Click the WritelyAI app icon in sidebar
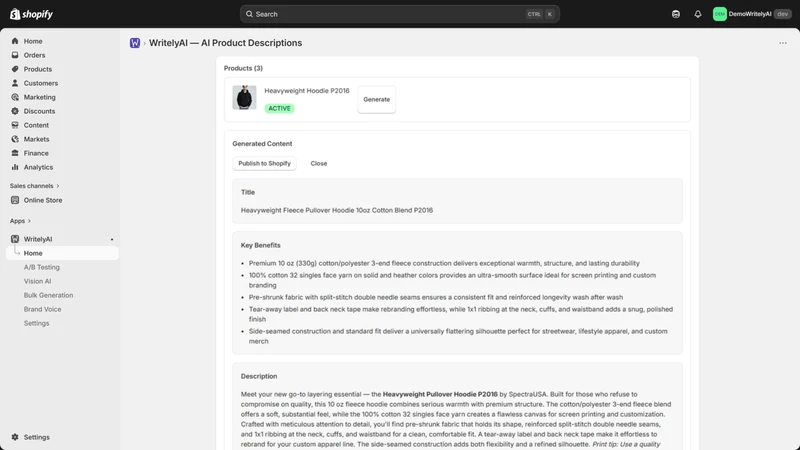This screenshot has height=450, width=800. 15,239
